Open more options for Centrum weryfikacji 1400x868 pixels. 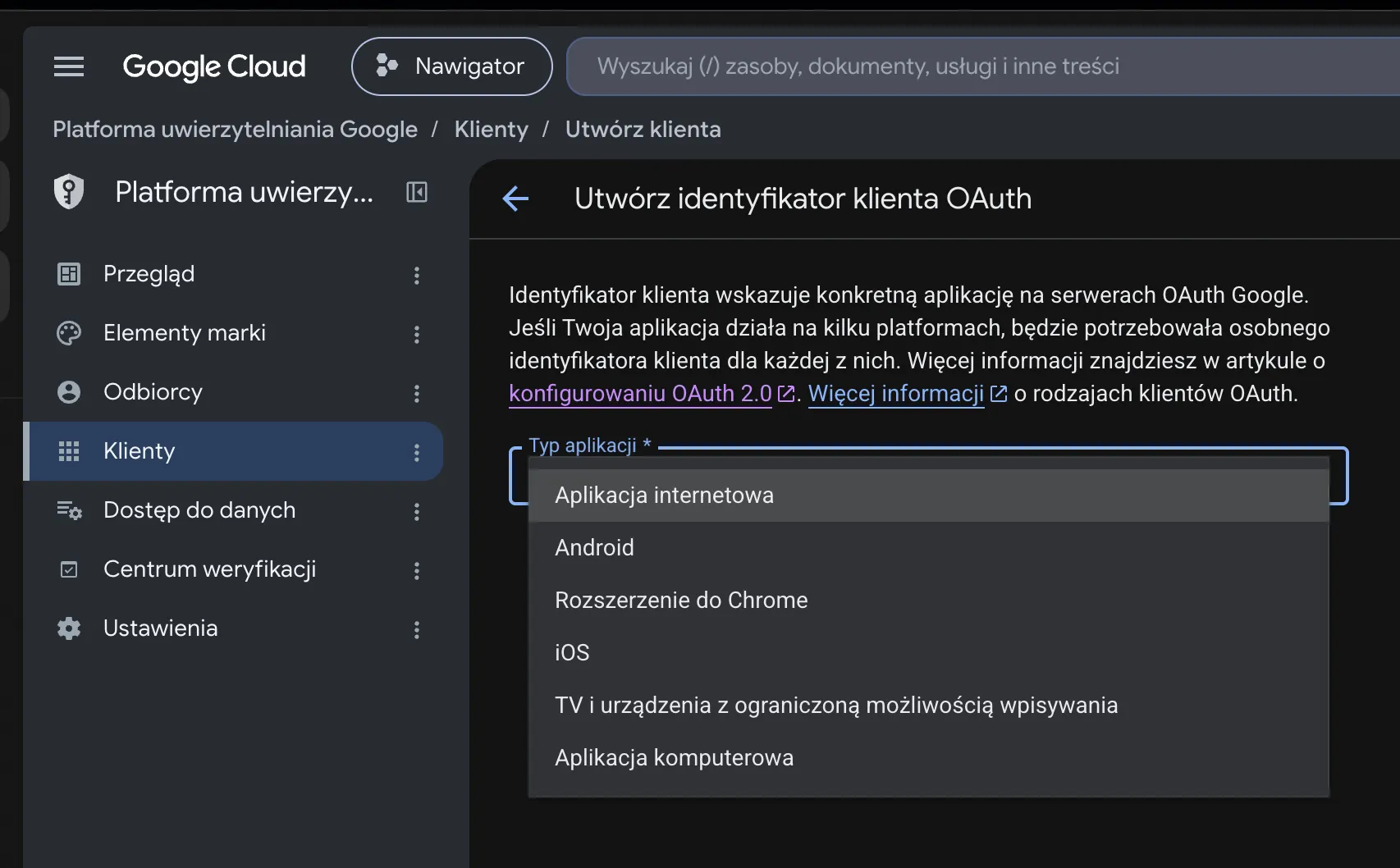tap(417, 570)
